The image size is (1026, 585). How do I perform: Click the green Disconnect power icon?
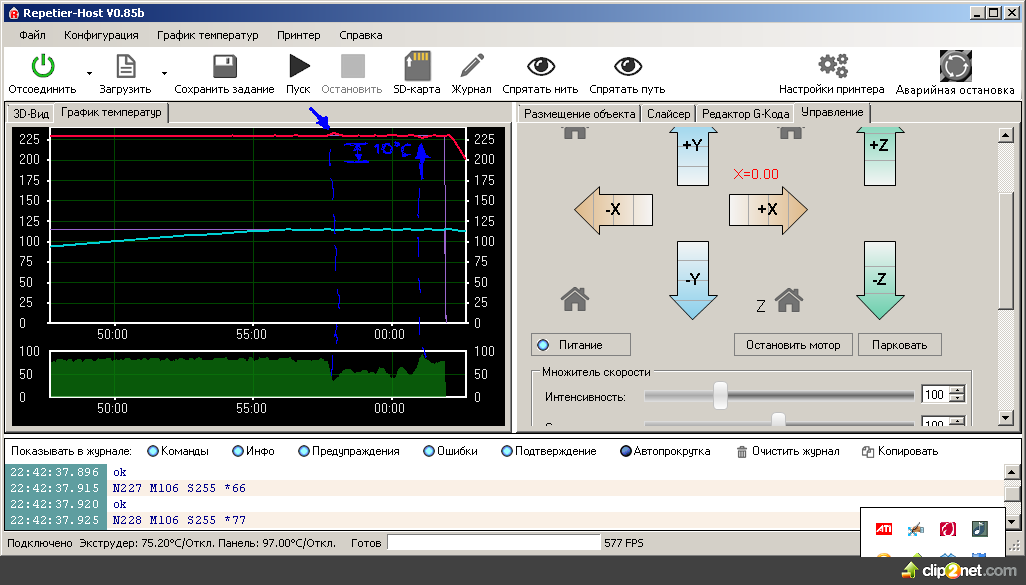[42, 67]
